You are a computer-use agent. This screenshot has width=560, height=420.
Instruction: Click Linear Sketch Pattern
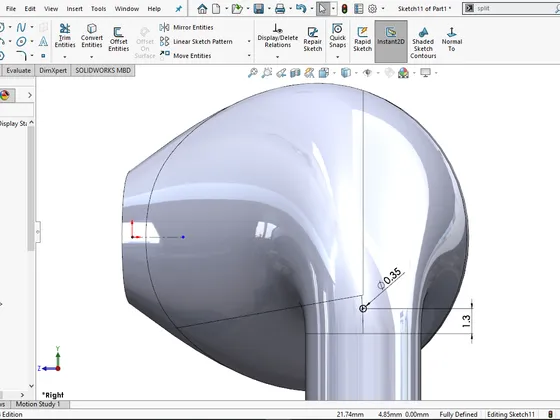pyautogui.click(x=196, y=41)
